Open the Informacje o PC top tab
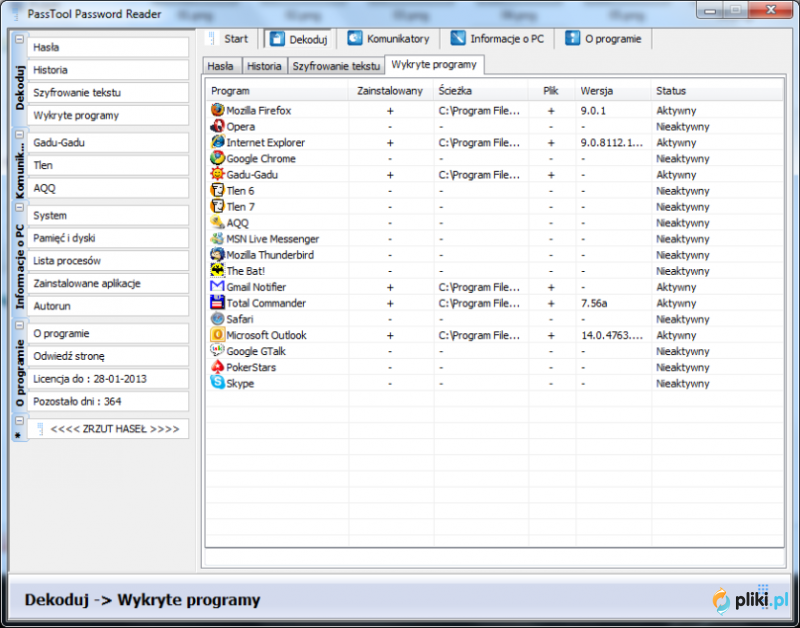The height and width of the screenshot is (628, 800). coord(497,39)
